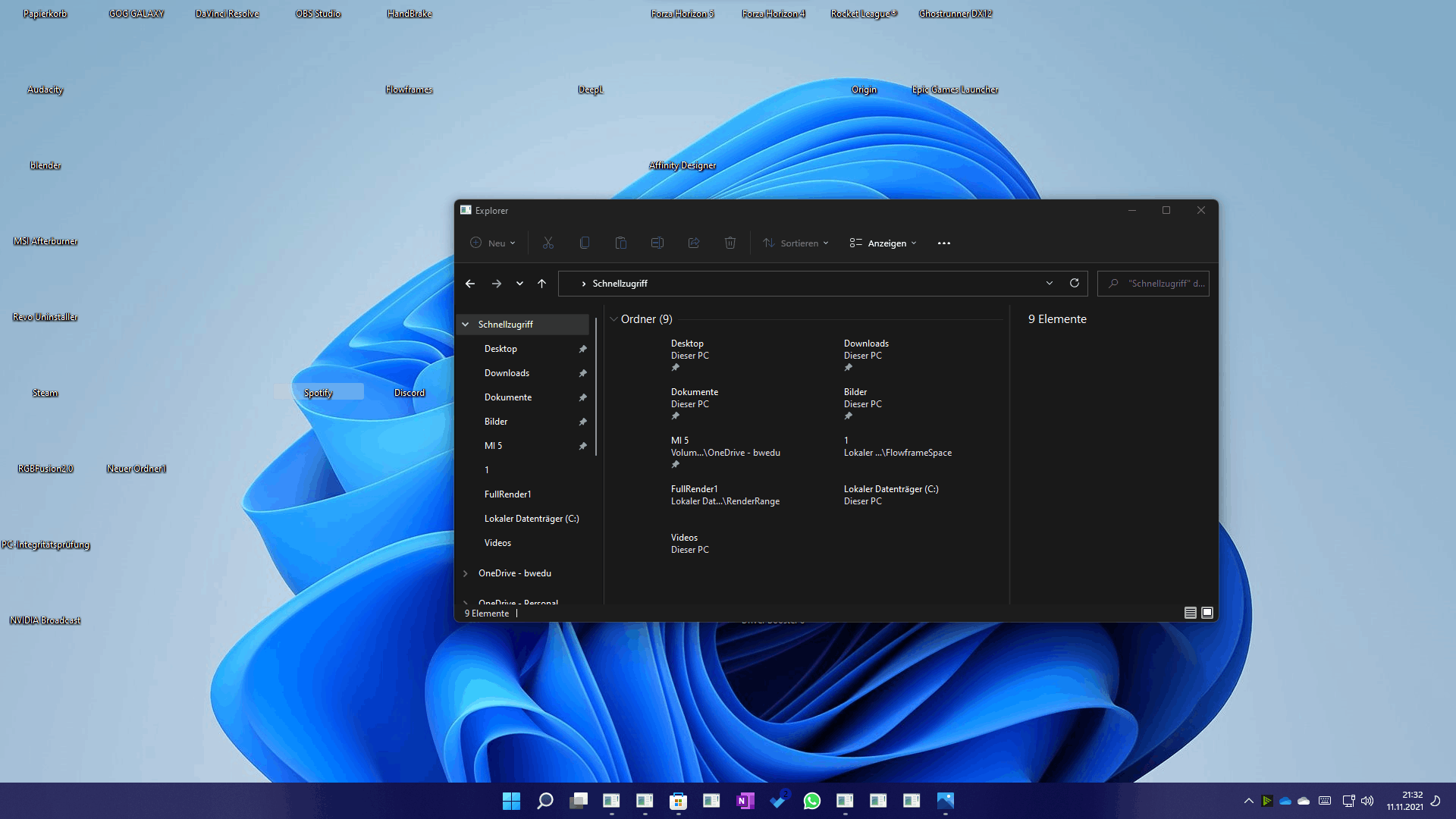The image size is (1456, 819).
Task: Navigate up one folder level arrow
Action: point(541,283)
